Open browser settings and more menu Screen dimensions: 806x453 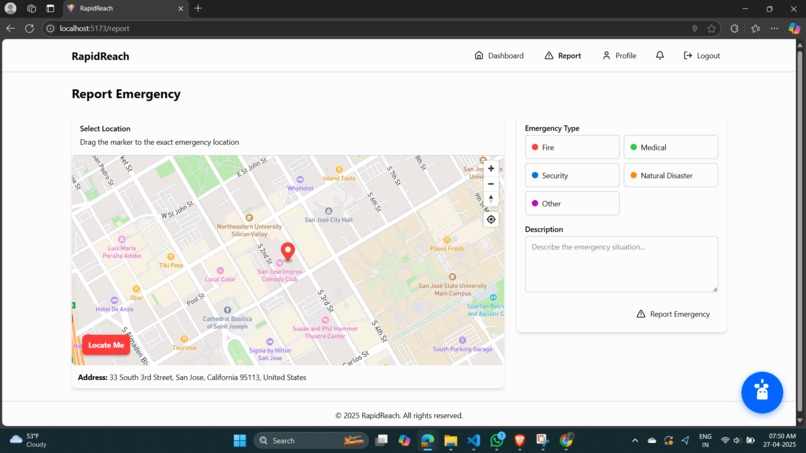(774, 28)
